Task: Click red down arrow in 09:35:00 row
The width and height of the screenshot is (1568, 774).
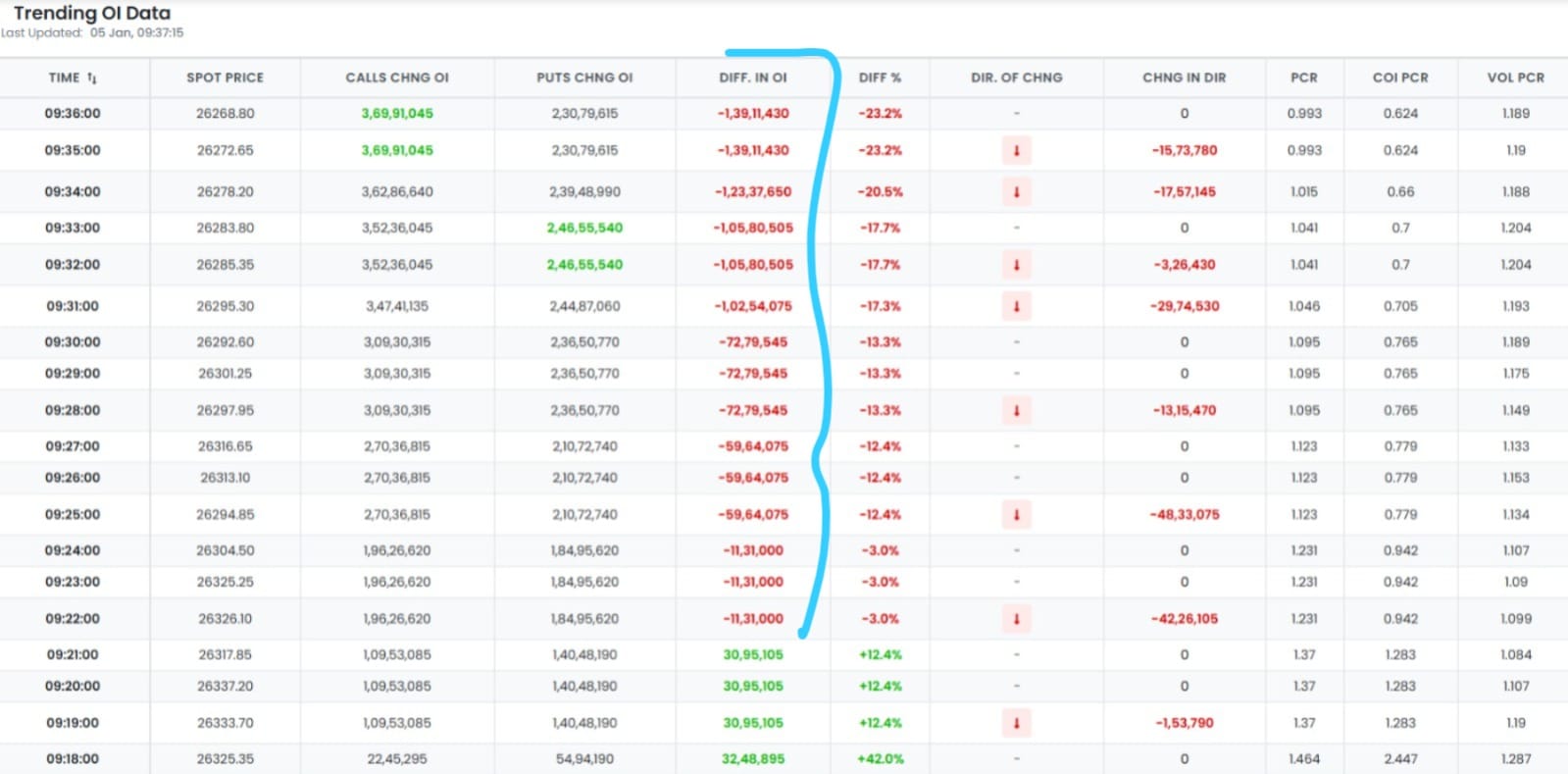Action: click(1016, 151)
